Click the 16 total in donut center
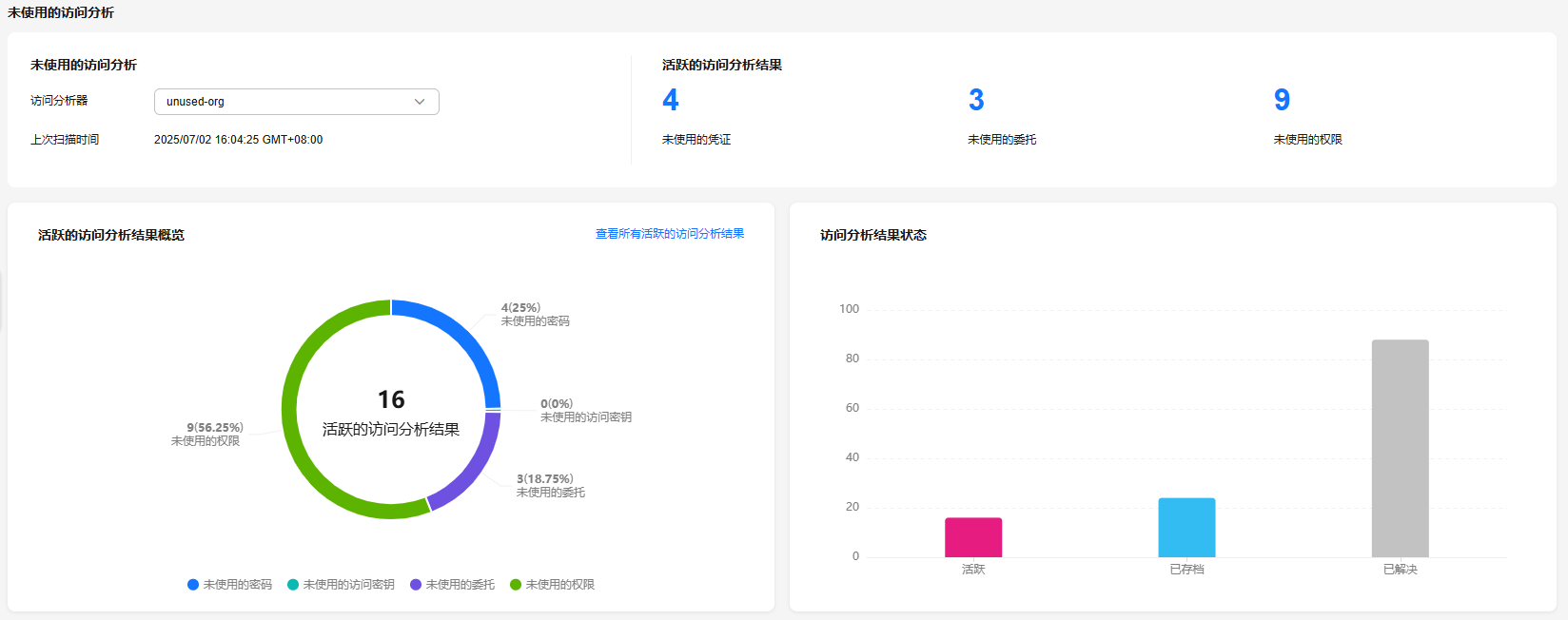Viewport: 1568px width, 620px height. [x=391, y=399]
